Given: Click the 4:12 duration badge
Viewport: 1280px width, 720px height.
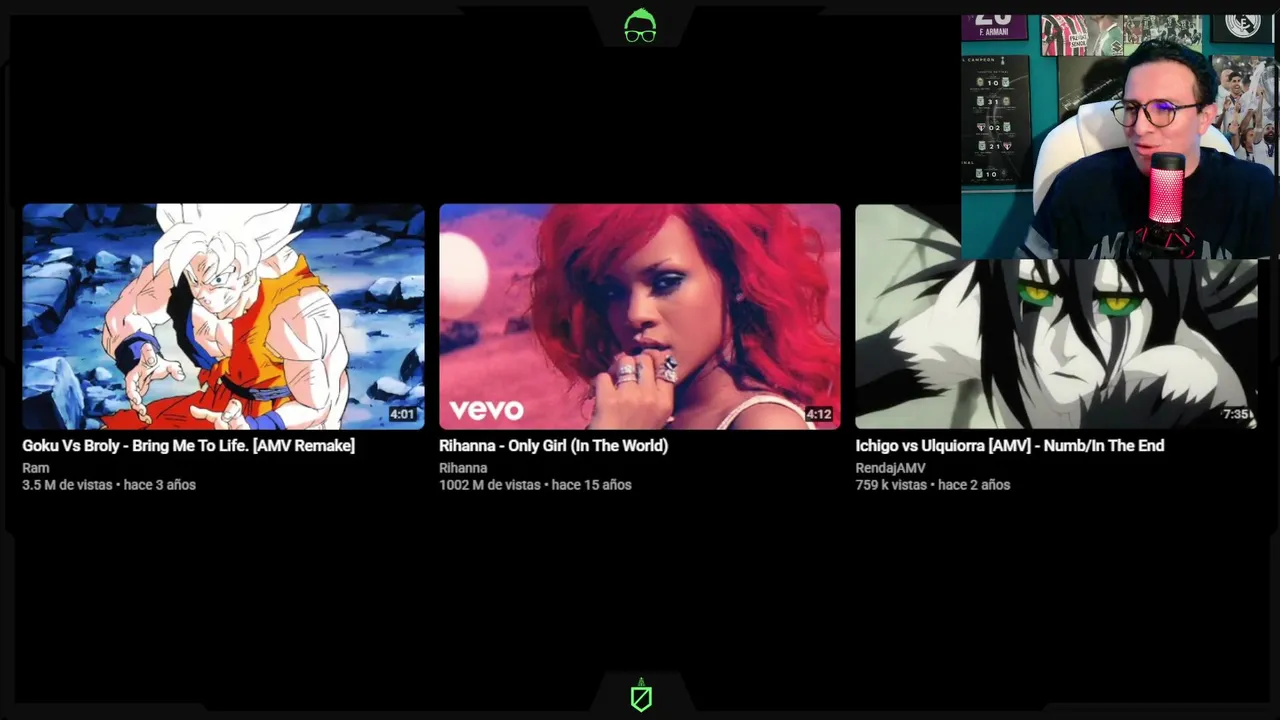Looking at the screenshot, I should [x=818, y=414].
